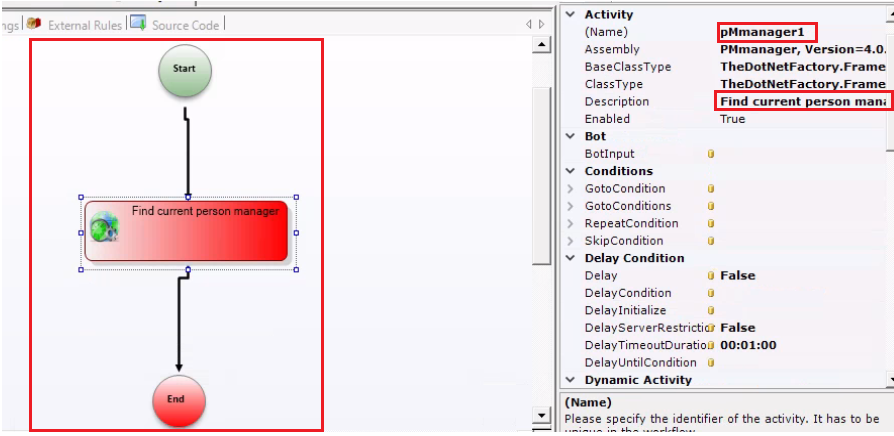Collapse the Dynamic Activity section
Screen dimensions: 894x436
tap(570, 380)
